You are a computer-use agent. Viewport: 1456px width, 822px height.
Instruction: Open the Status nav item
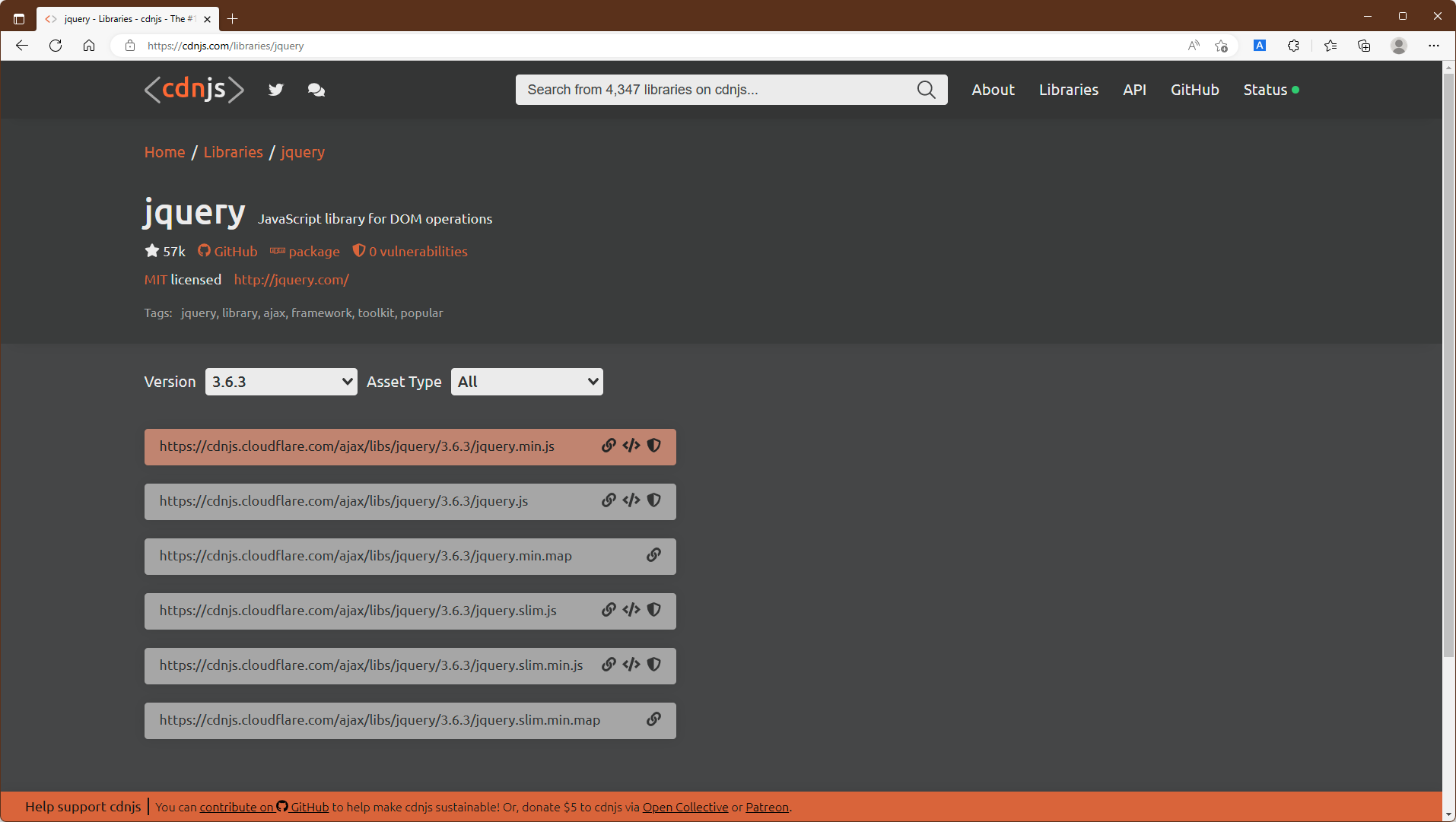pos(1271,90)
